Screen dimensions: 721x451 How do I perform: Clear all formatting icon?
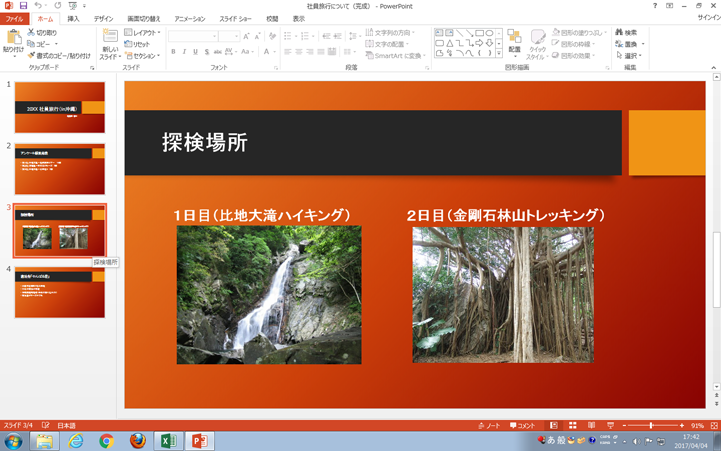[272, 36]
